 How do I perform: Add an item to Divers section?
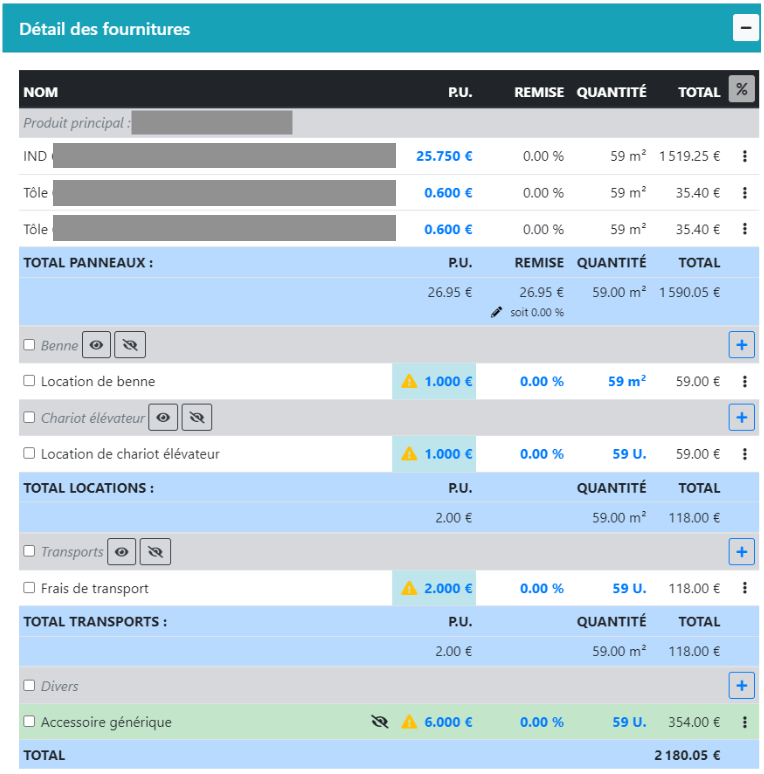(x=741, y=686)
